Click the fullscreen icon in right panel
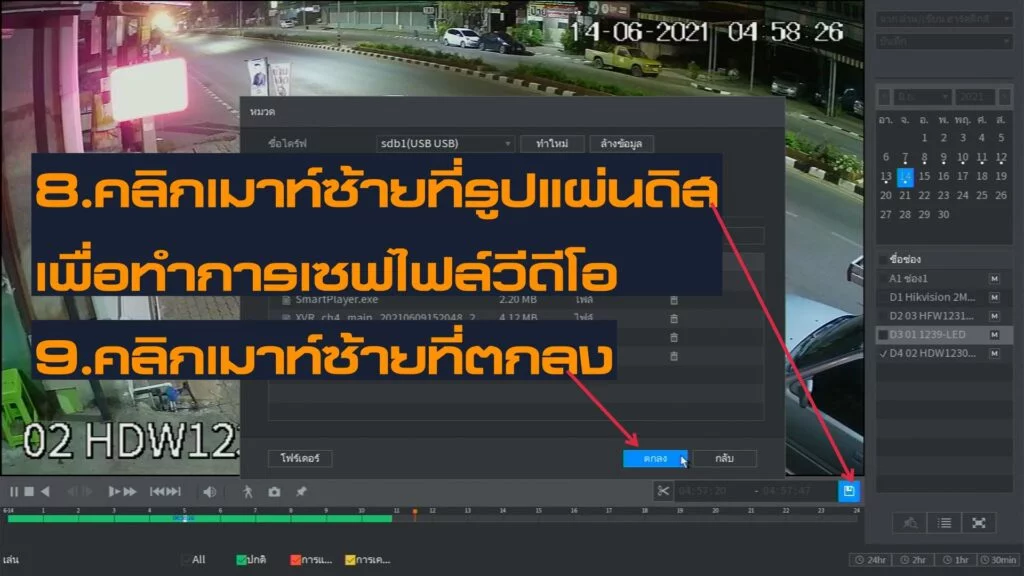Screen dimensions: 1024x576 pos(979,522)
